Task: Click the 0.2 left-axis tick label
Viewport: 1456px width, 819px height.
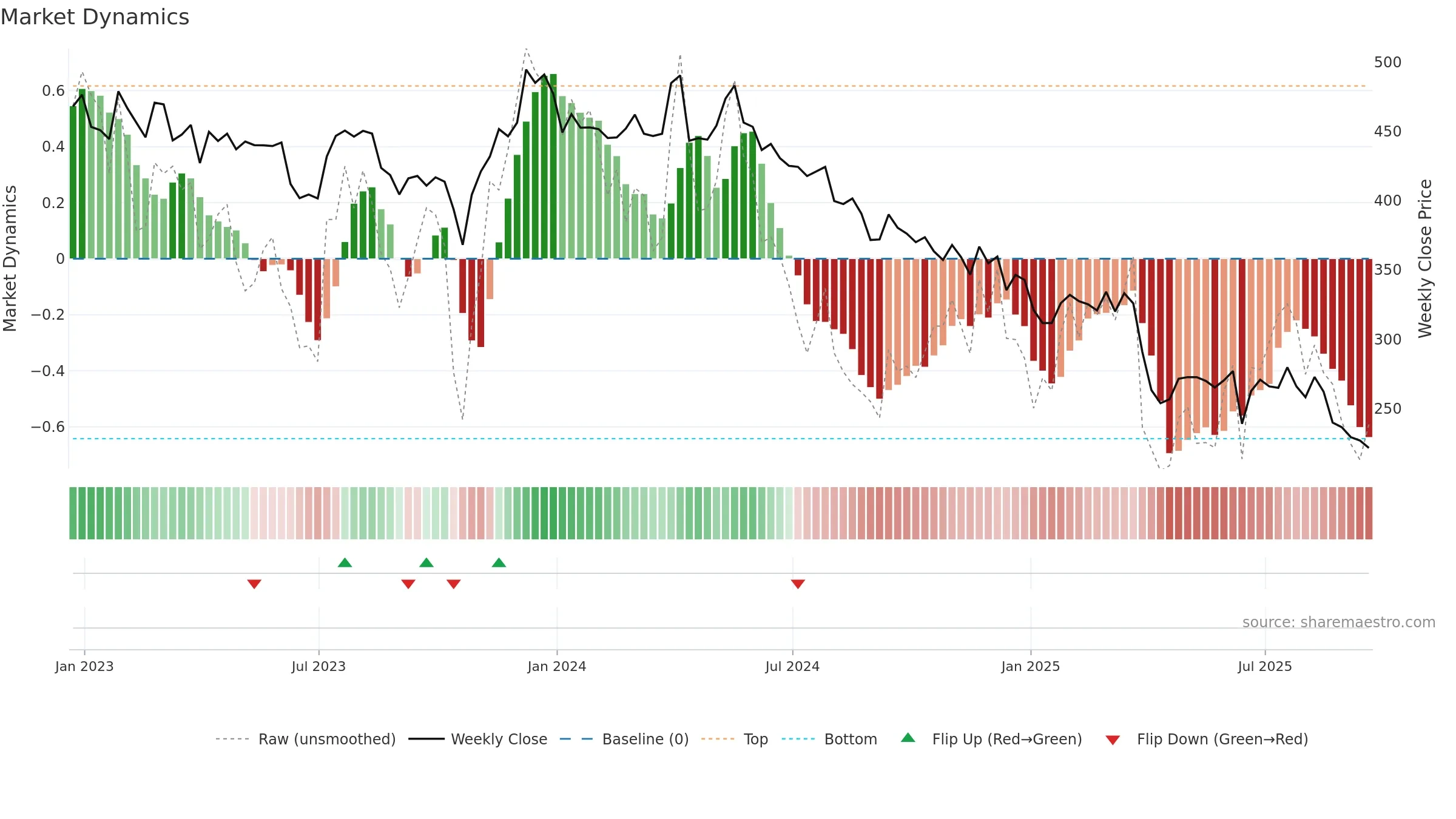Action: tap(53, 203)
